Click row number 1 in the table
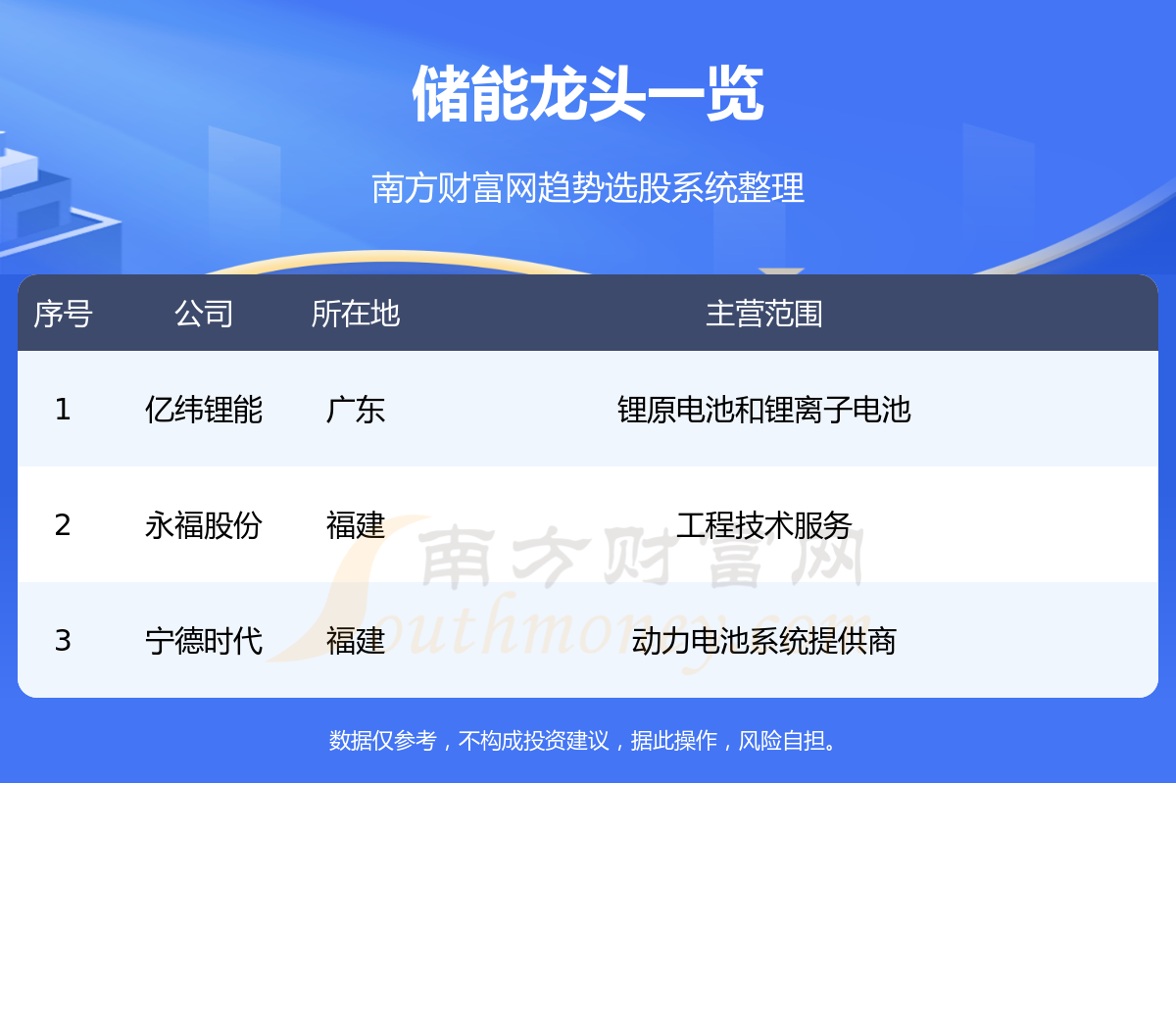1176x1029 pixels. coord(63,410)
